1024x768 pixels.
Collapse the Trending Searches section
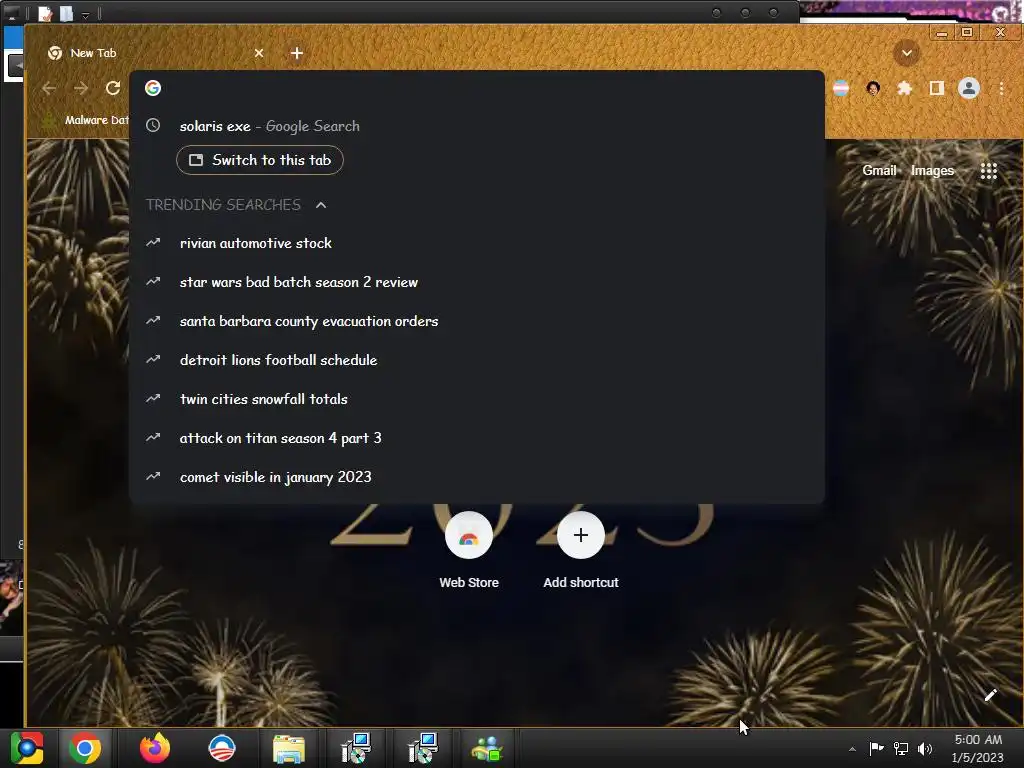click(x=321, y=205)
